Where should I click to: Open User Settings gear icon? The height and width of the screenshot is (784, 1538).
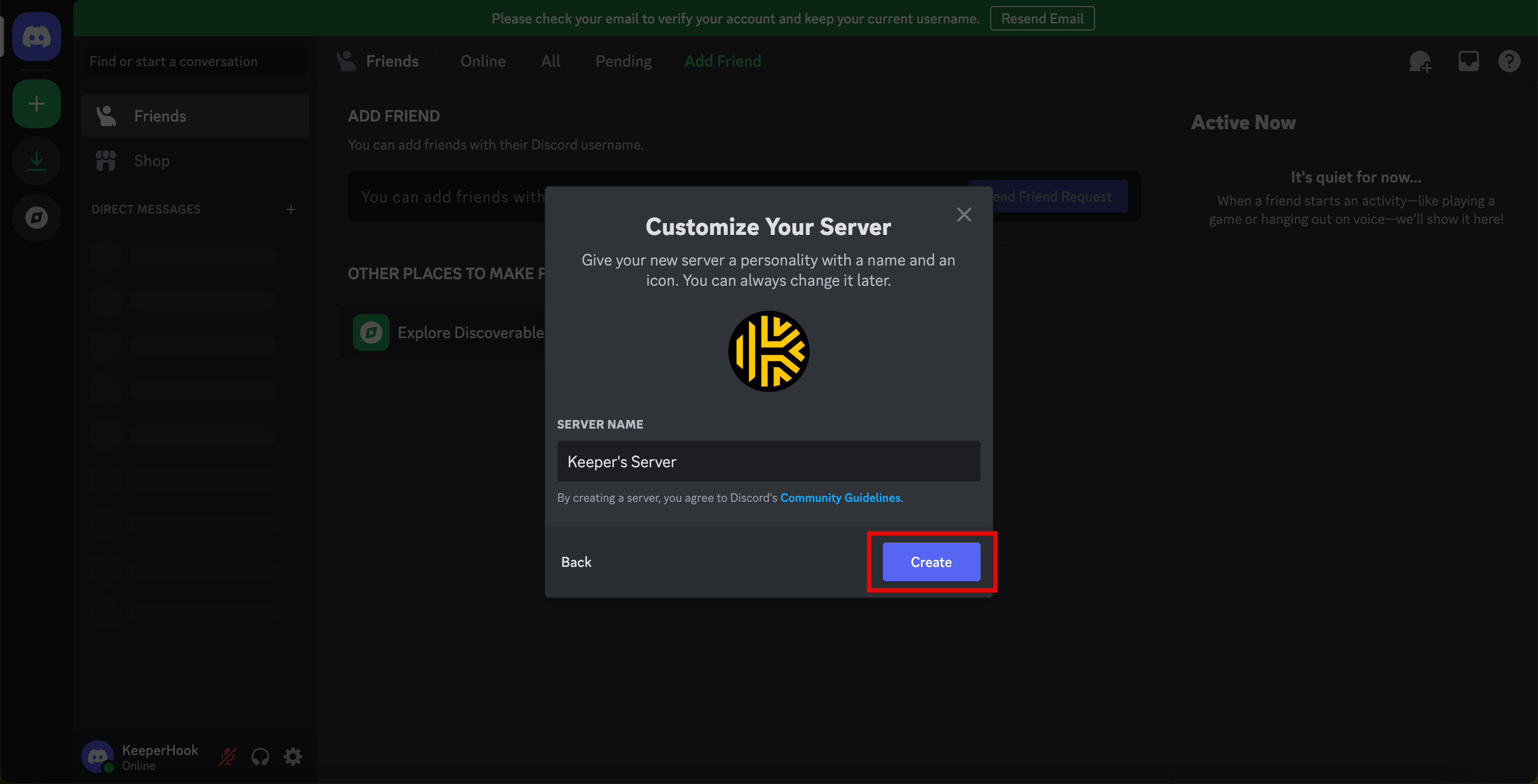pyautogui.click(x=292, y=757)
